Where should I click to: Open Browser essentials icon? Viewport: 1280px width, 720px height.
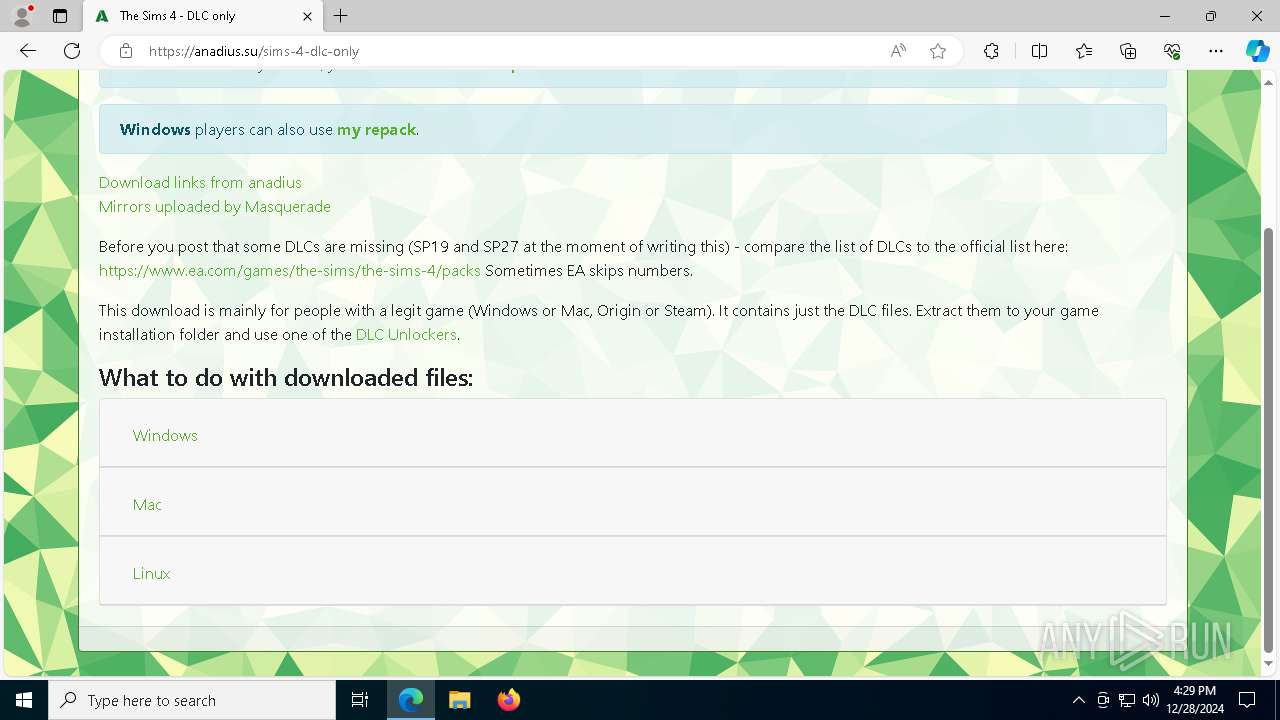pos(1172,51)
